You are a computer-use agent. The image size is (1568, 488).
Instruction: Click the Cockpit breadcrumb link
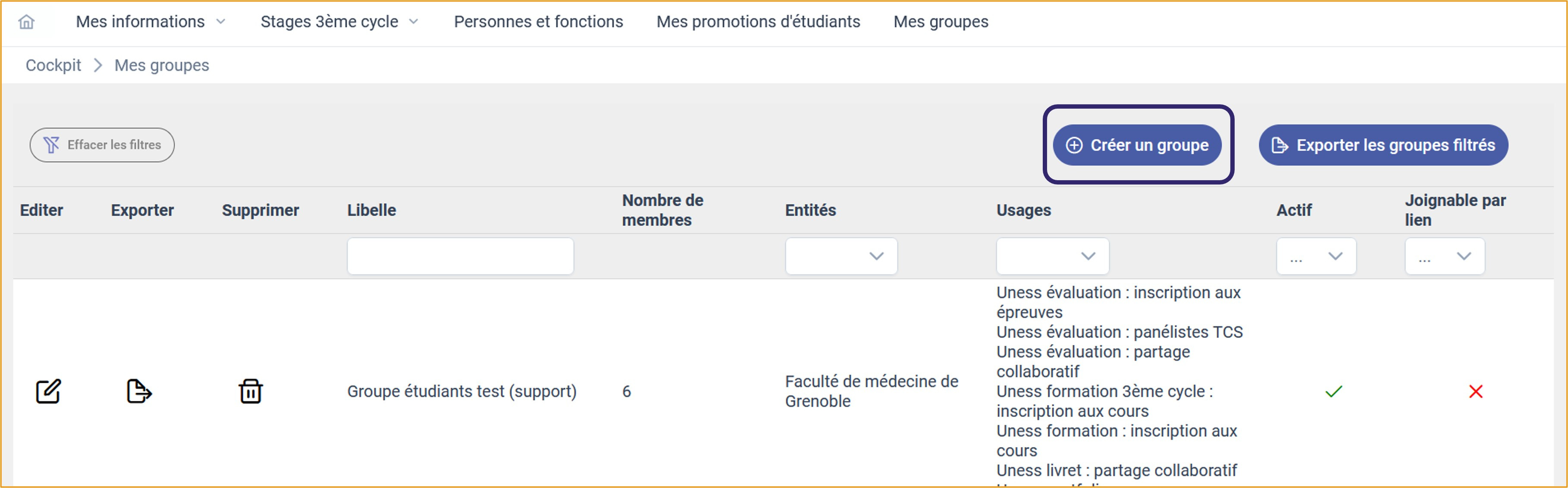click(x=53, y=65)
